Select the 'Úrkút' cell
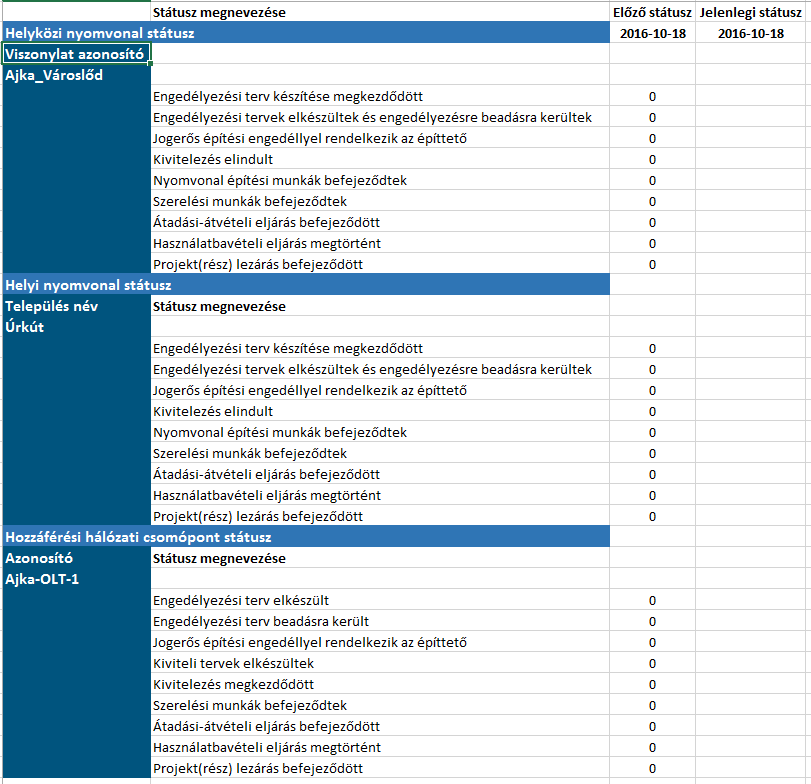This screenshot has height=784, width=811. [x=77, y=327]
